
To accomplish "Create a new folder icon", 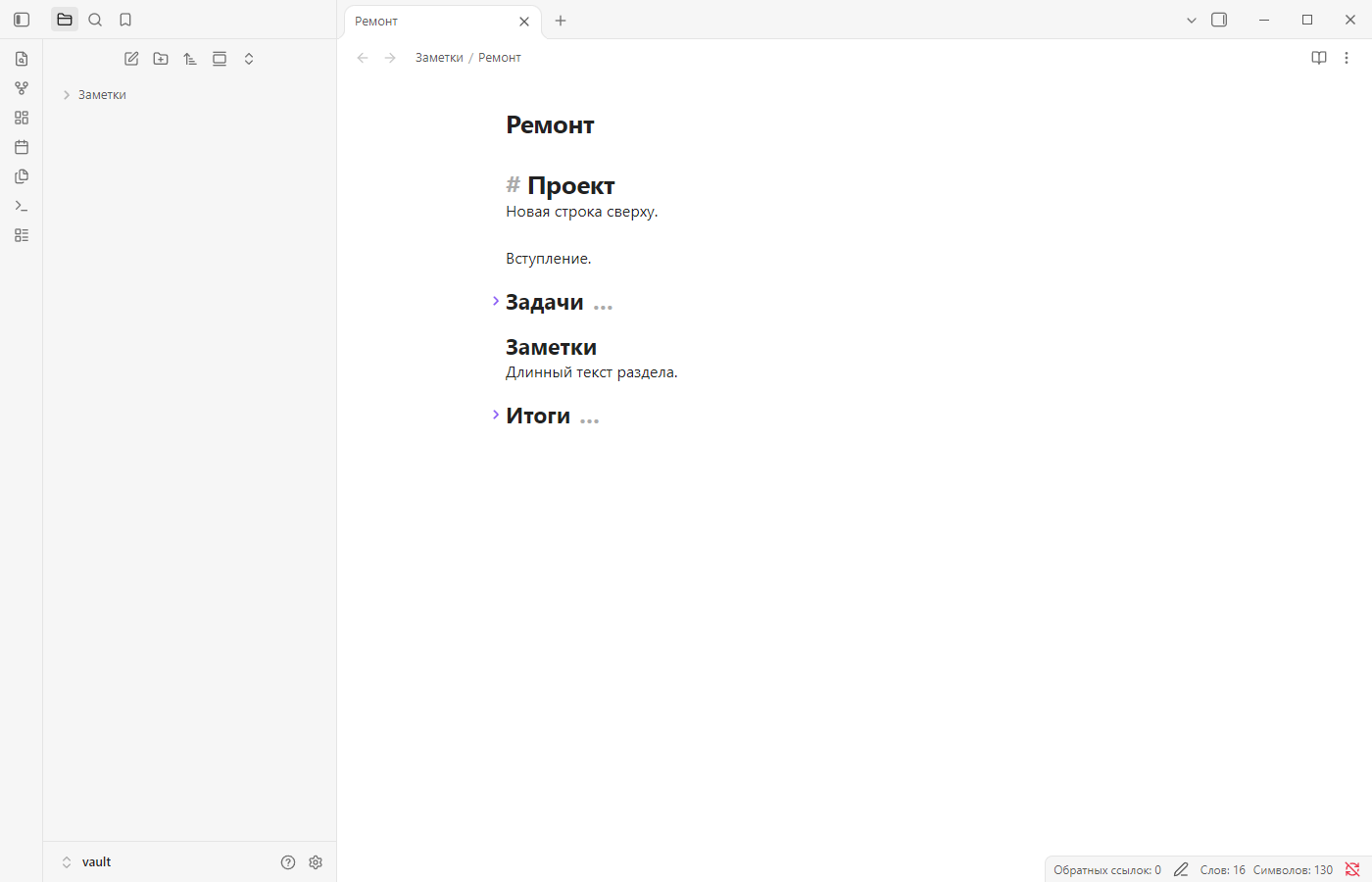I will click(x=161, y=59).
